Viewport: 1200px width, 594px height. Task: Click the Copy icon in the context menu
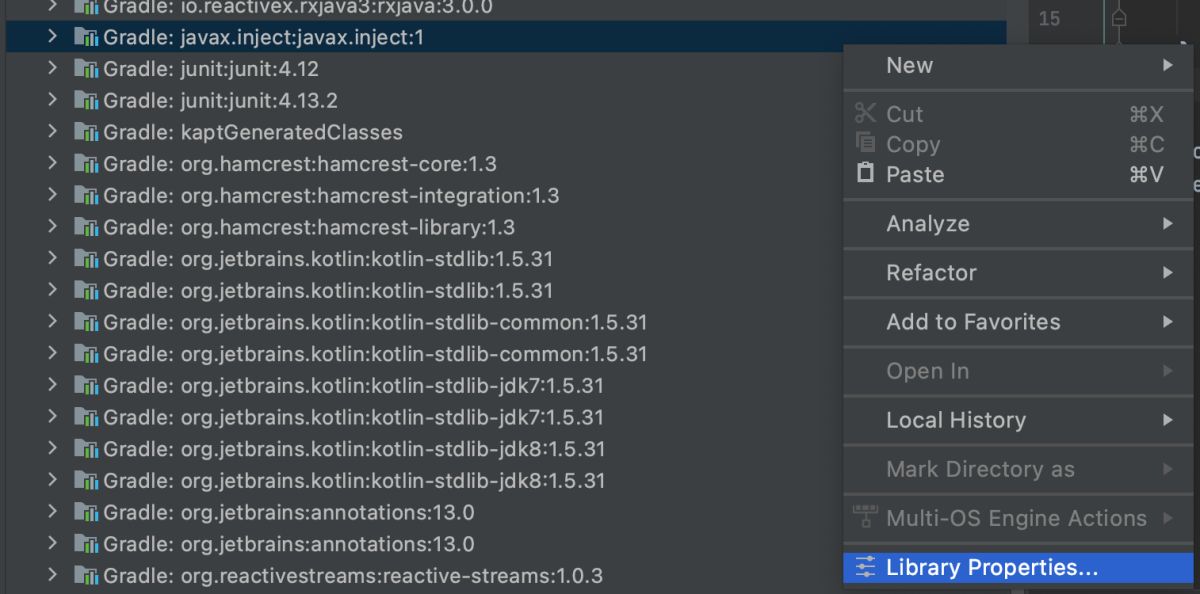865,144
